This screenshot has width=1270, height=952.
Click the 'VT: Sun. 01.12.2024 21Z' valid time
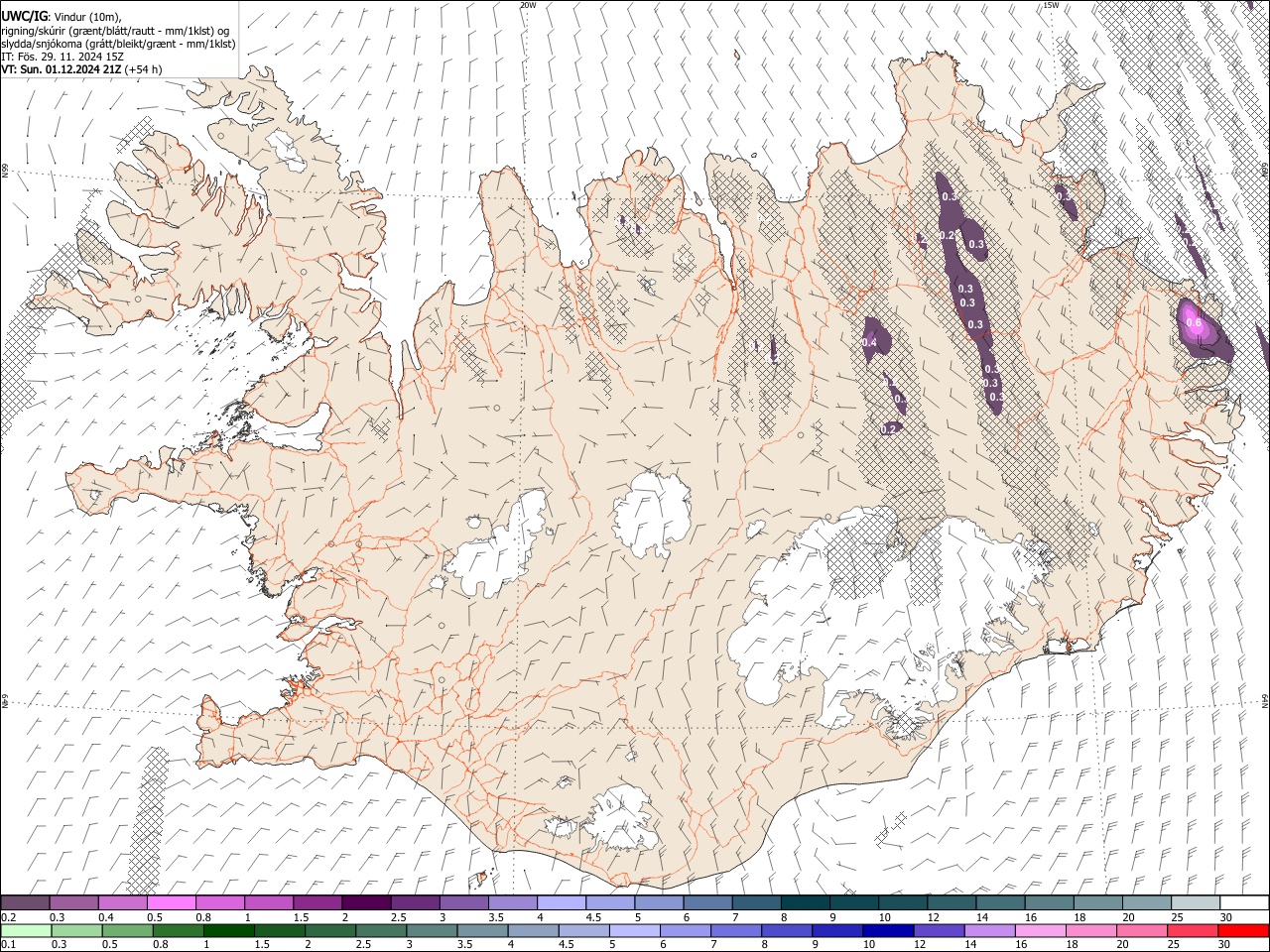click(x=62, y=69)
